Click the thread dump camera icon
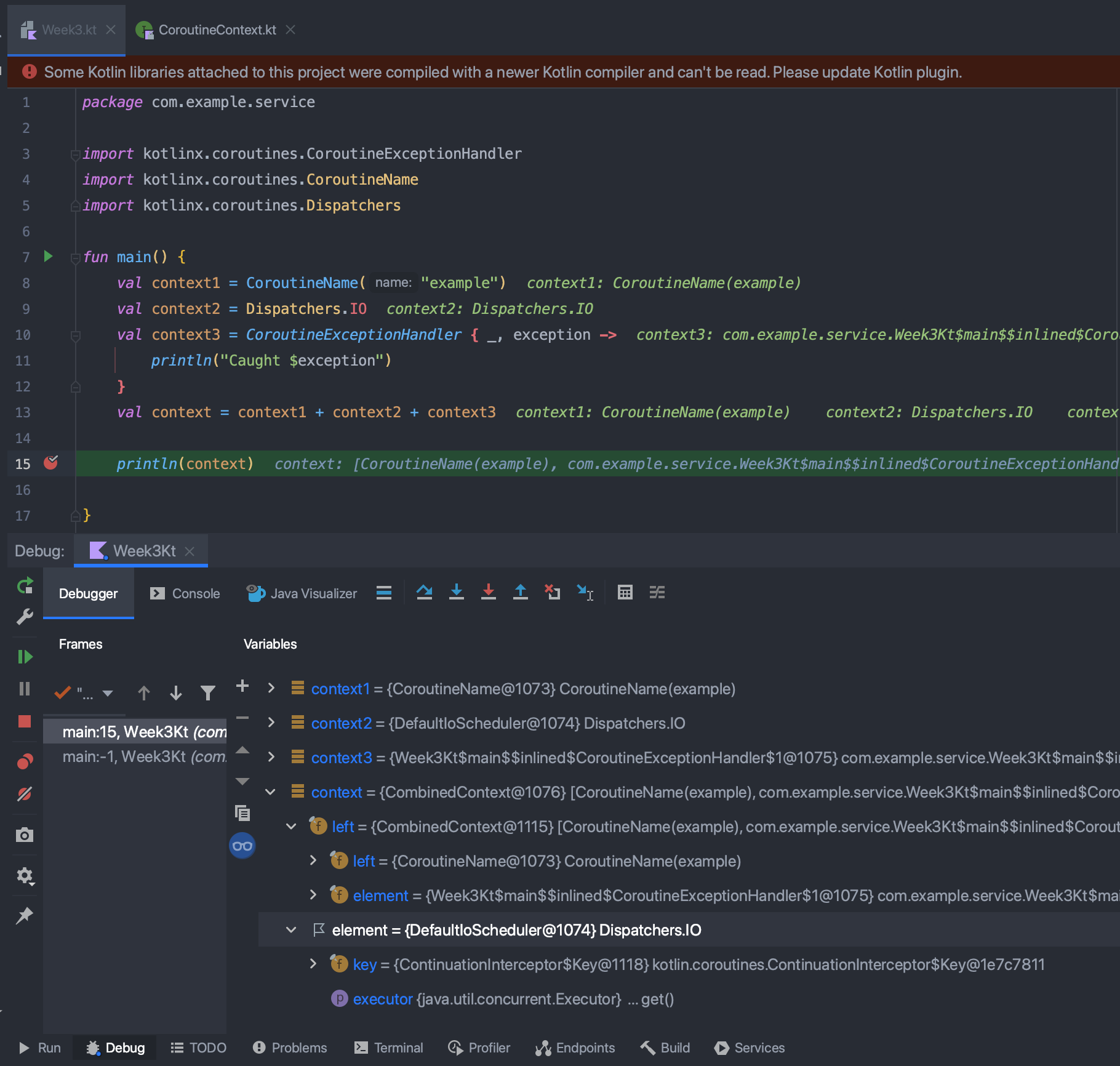 click(x=25, y=835)
